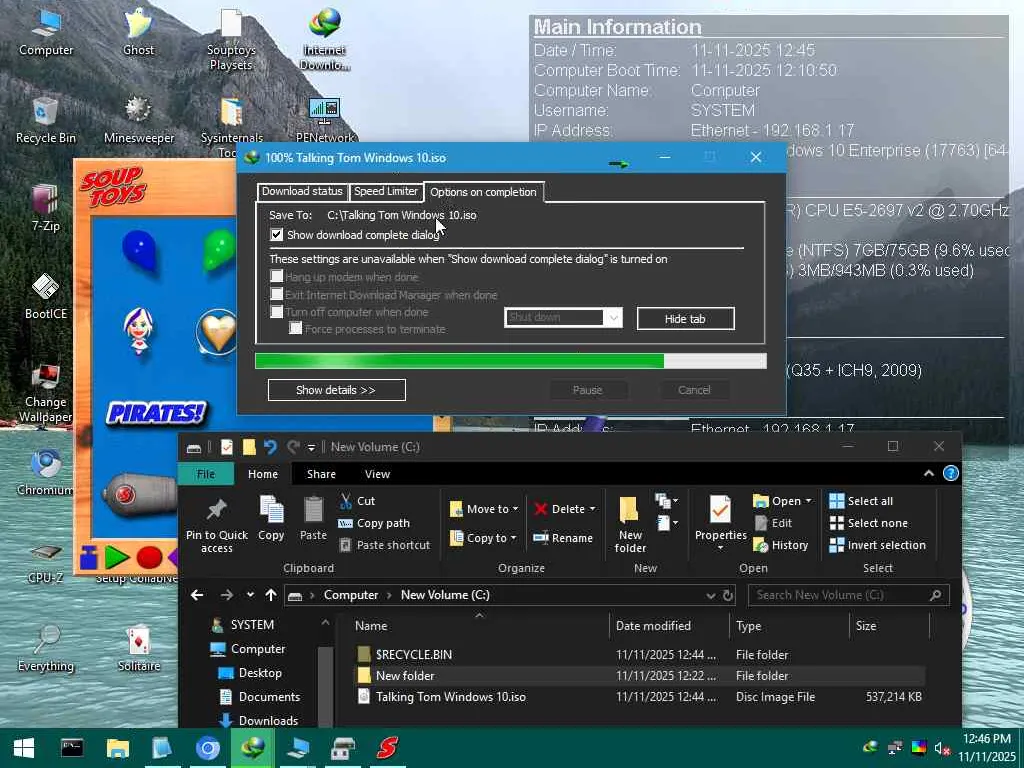Open the Shut down combo box

pos(563,317)
